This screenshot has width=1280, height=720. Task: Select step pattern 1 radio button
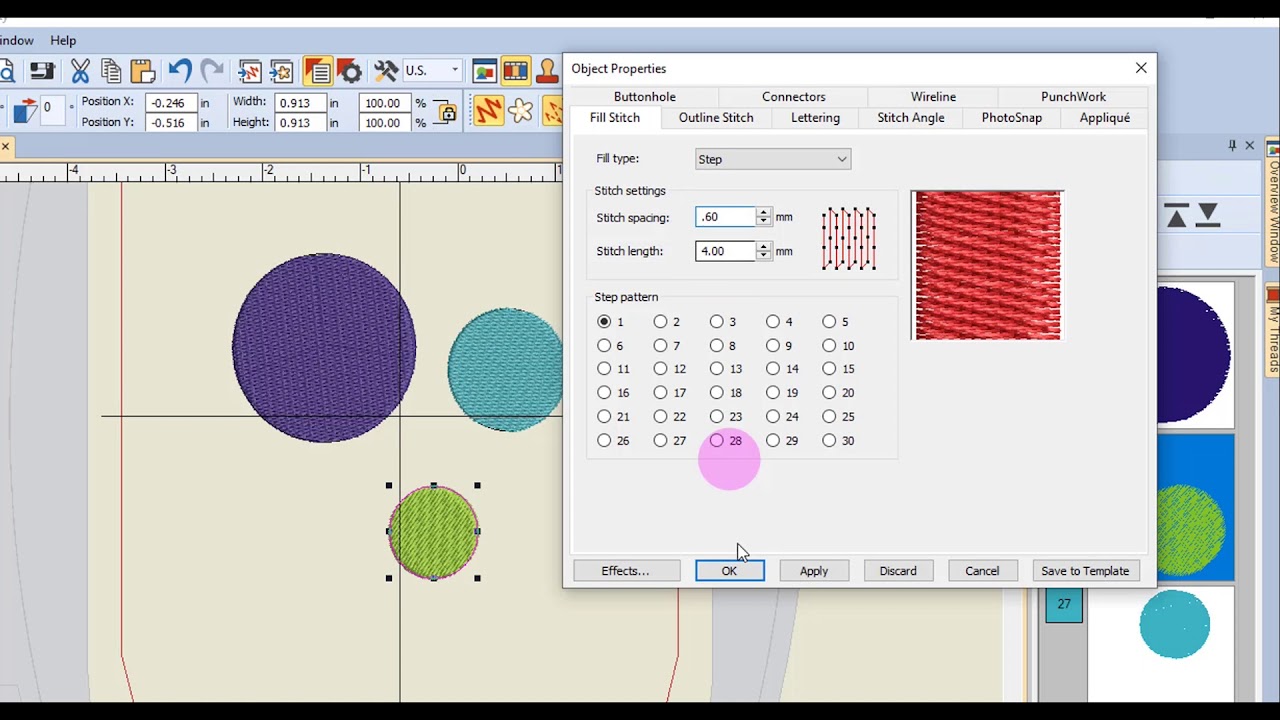coord(604,322)
